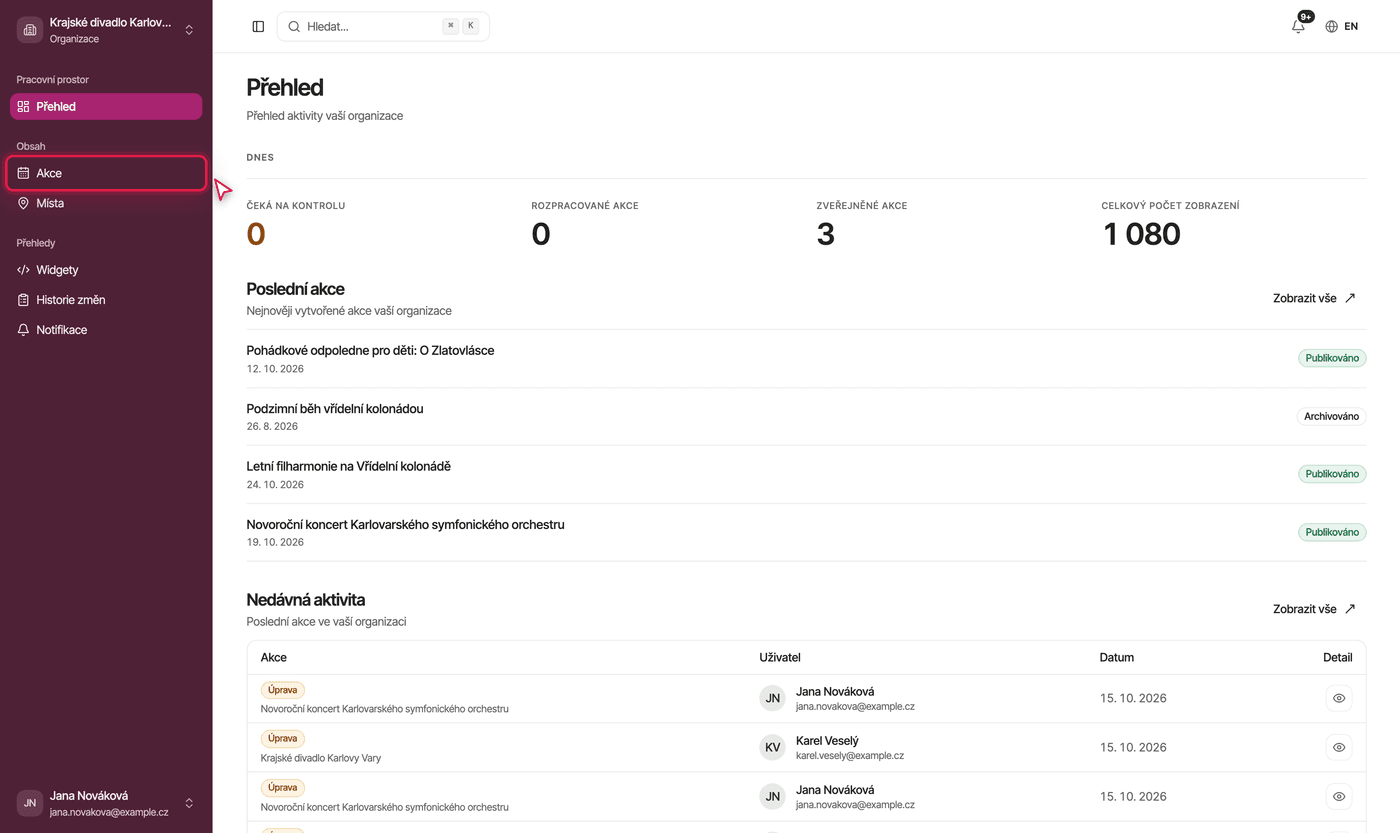1400x833 pixels.
Task: Expand the organization switcher chevron
Action: (189, 30)
